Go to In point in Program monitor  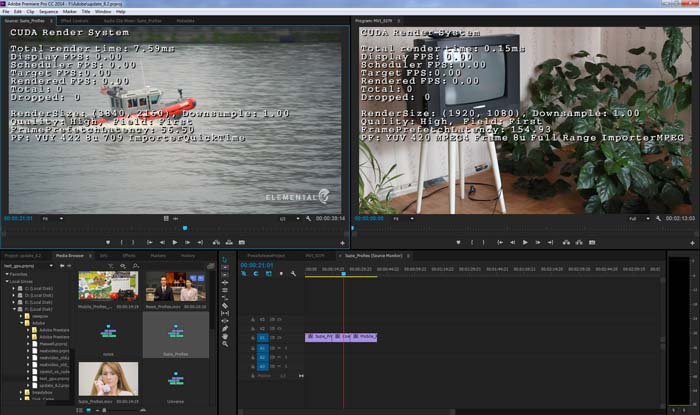[500, 242]
